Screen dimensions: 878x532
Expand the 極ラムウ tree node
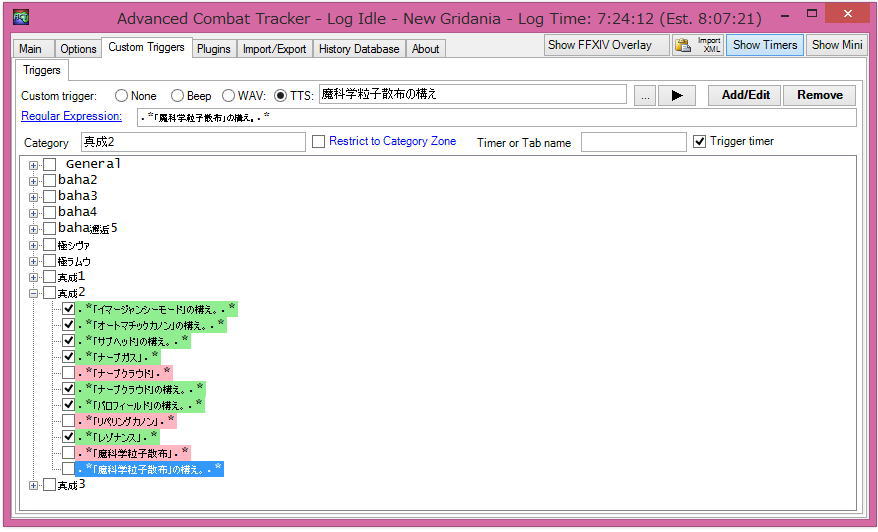[34, 261]
